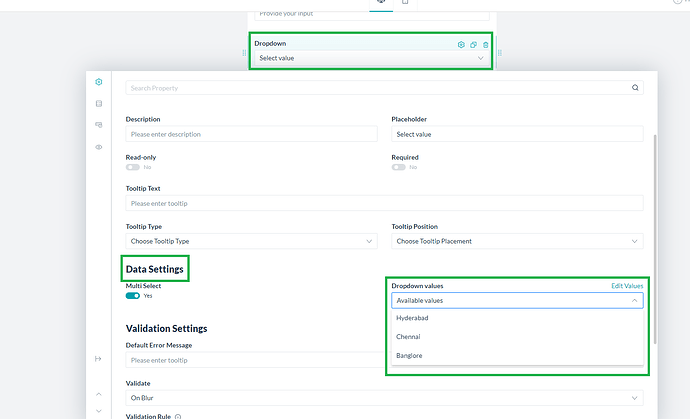Viewport: 690px width, 419px height.
Task: Expand the Tooltip Type dropdown
Action: (251, 241)
